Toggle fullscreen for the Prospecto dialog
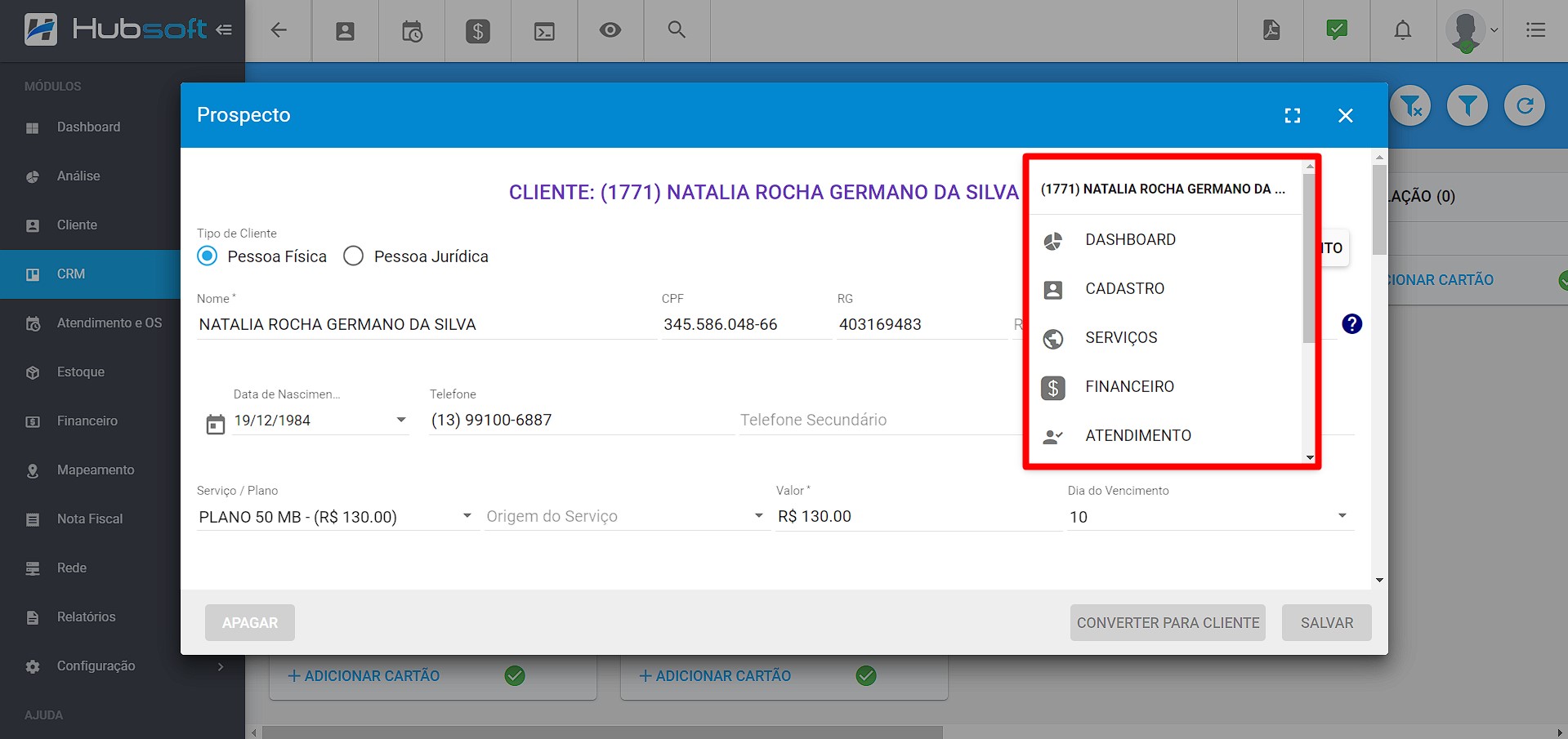 (x=1293, y=116)
